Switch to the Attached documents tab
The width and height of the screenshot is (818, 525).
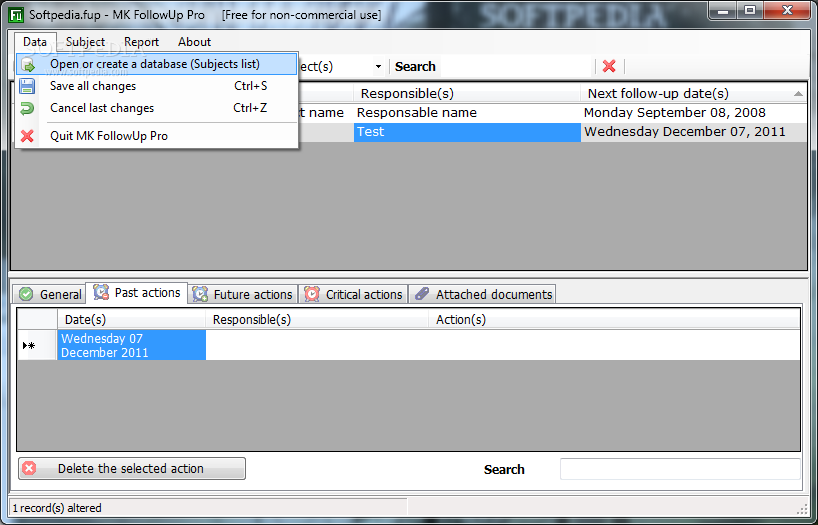tap(483, 294)
